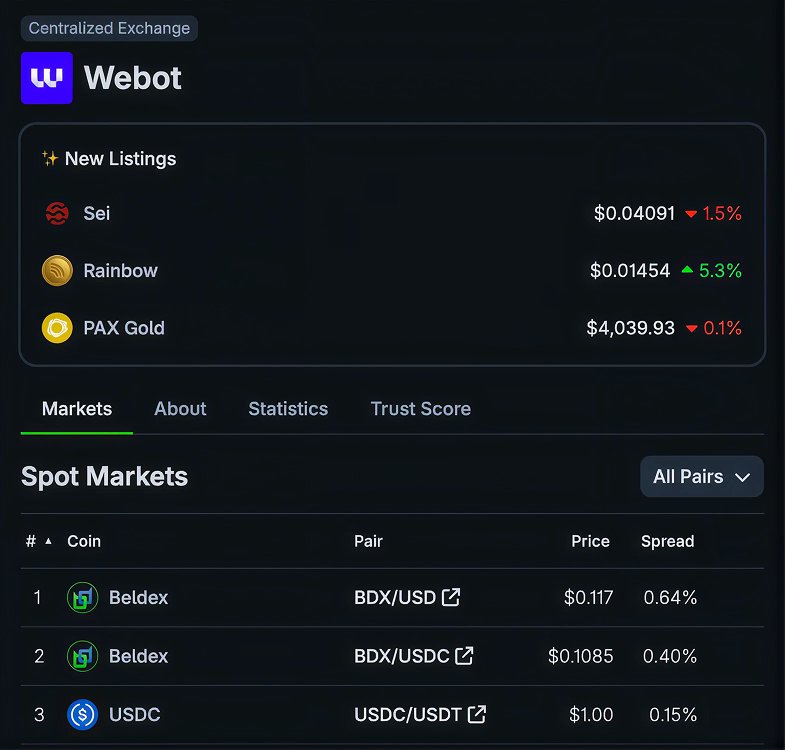Open the Trust Score tab
Screen dimensions: 786x750
click(421, 409)
